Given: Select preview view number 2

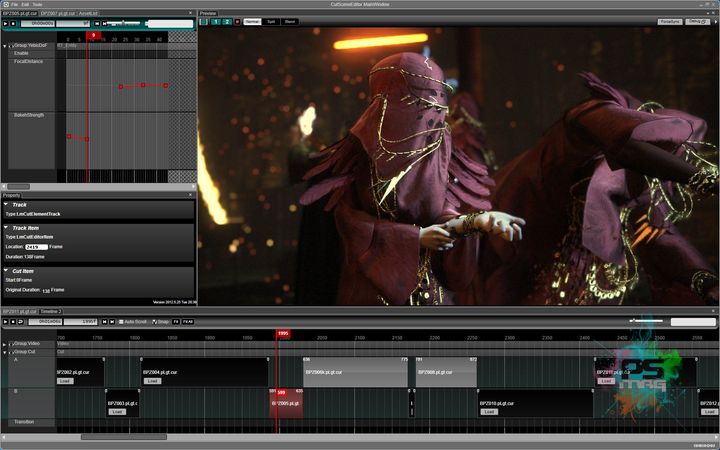Looking at the screenshot, I should coord(225,21).
